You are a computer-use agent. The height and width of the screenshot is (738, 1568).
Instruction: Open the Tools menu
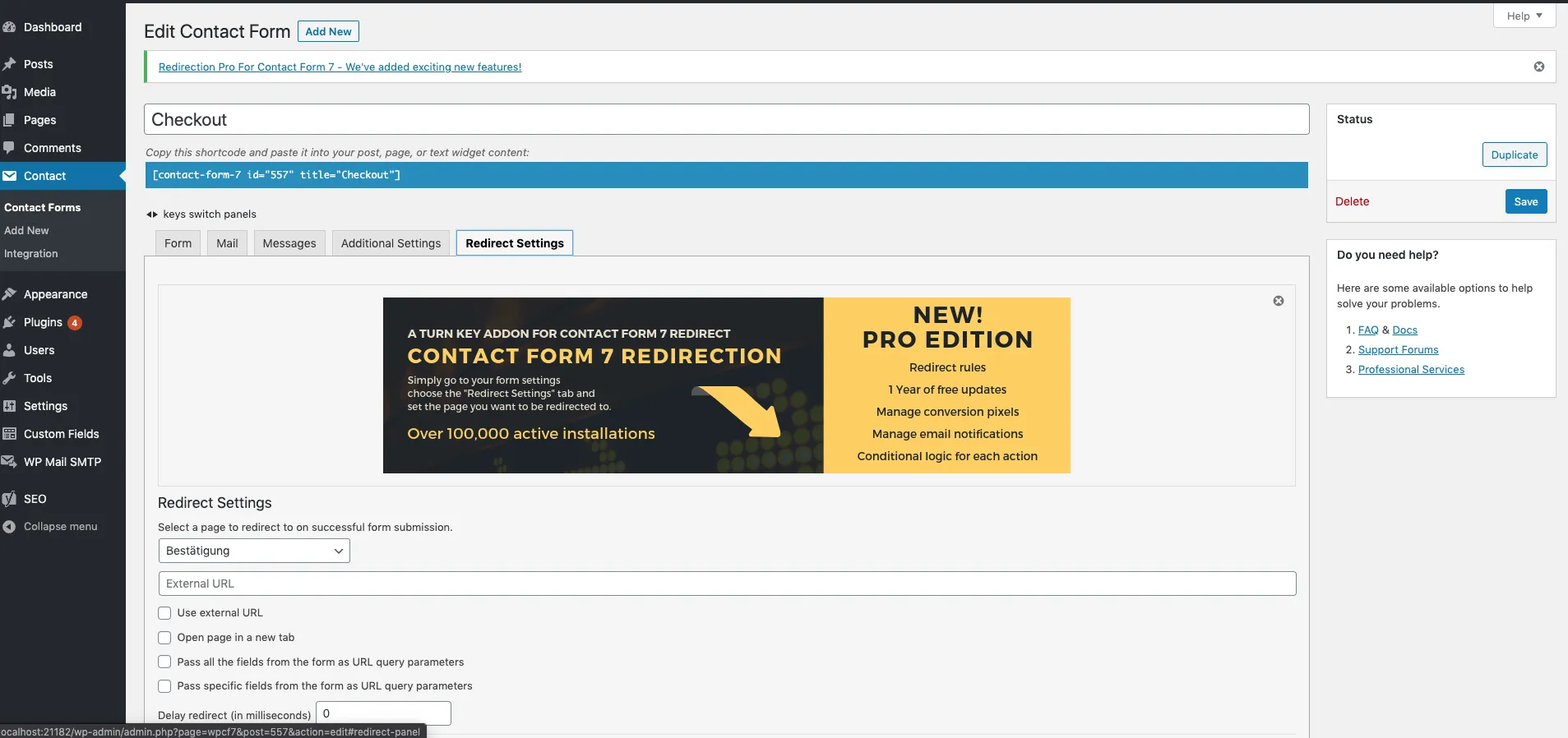point(38,378)
